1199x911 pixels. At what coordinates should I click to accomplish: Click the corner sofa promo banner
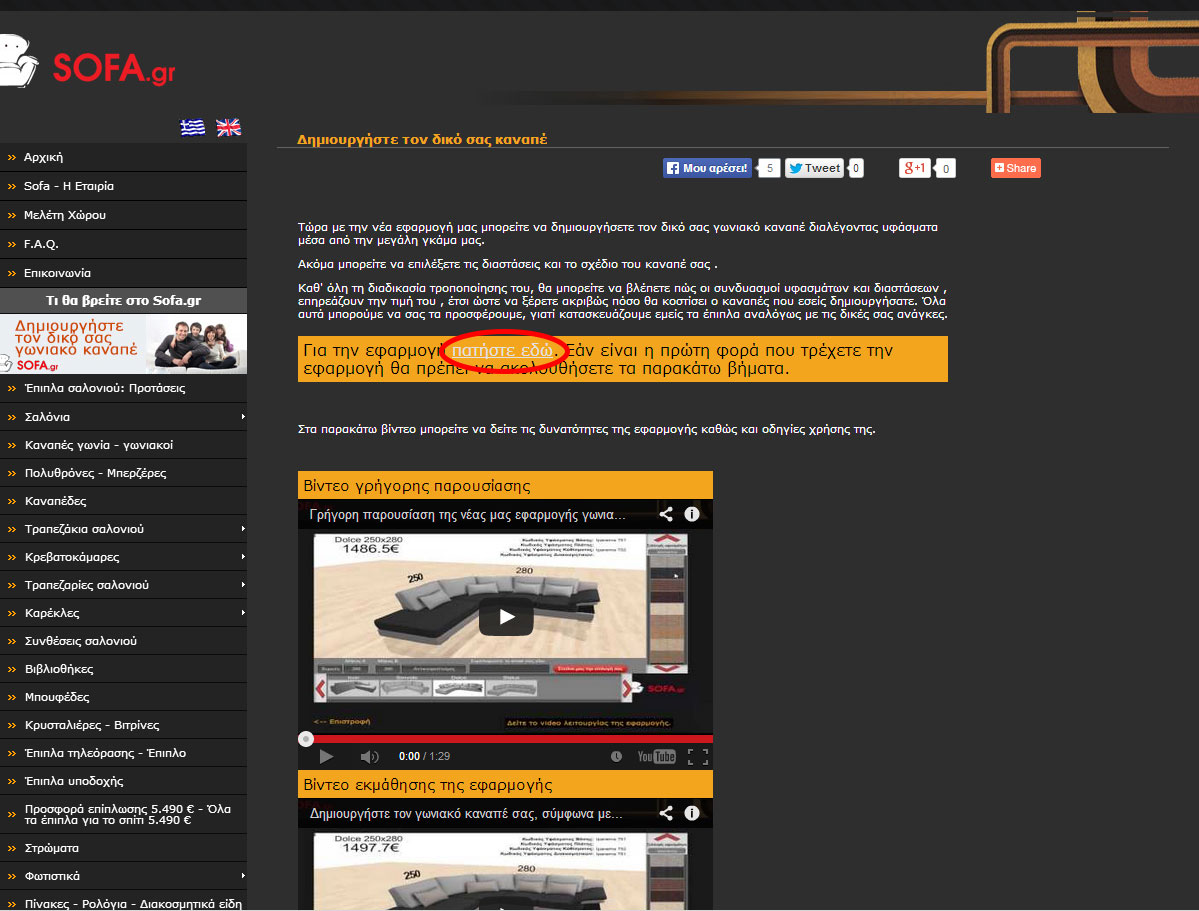123,344
